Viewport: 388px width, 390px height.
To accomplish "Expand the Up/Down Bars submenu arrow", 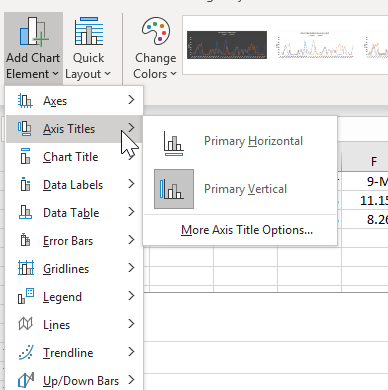I will coord(131,380).
